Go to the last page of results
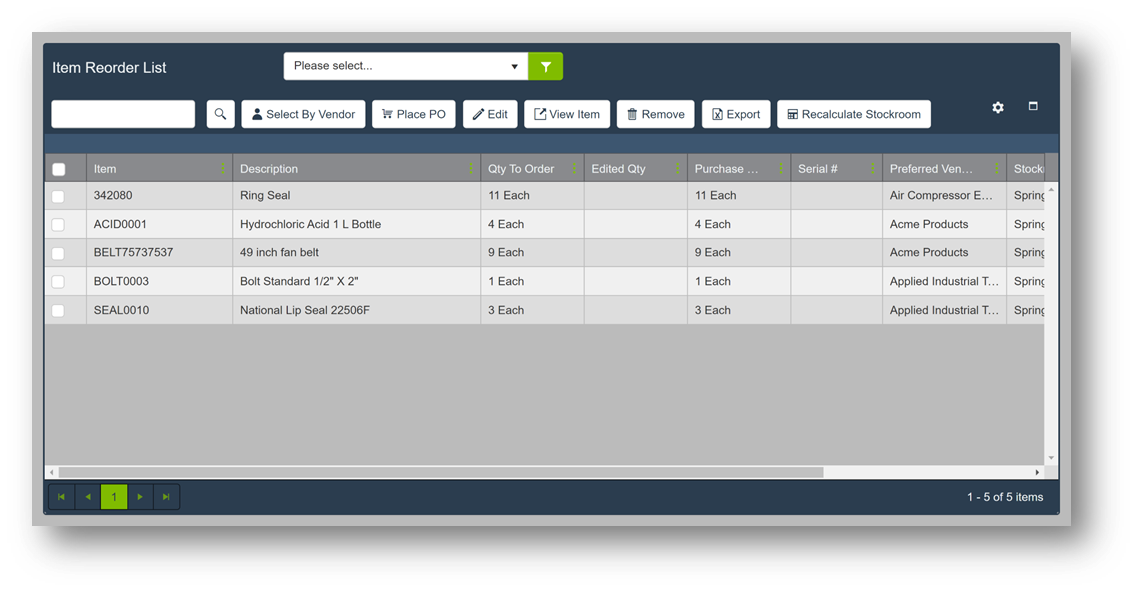1136x591 pixels. pyautogui.click(x=166, y=497)
